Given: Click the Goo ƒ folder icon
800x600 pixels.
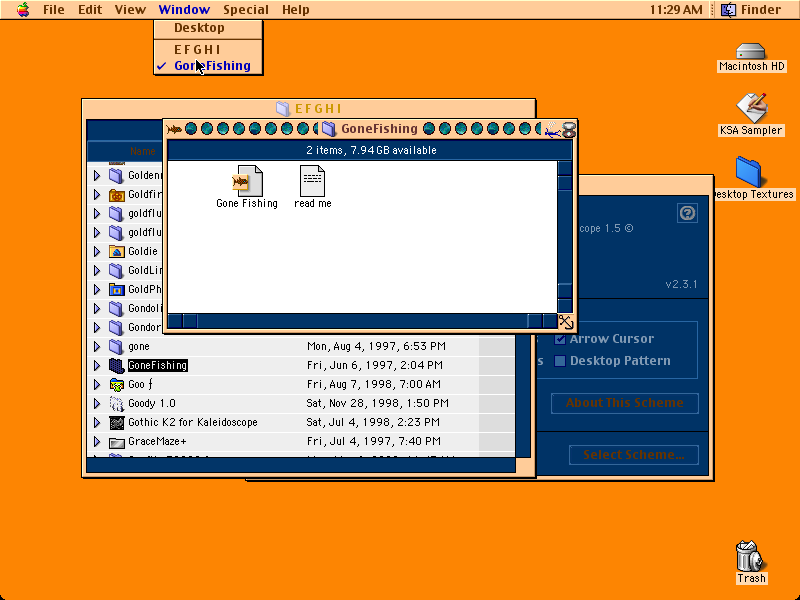Looking at the screenshot, I should 116,384.
